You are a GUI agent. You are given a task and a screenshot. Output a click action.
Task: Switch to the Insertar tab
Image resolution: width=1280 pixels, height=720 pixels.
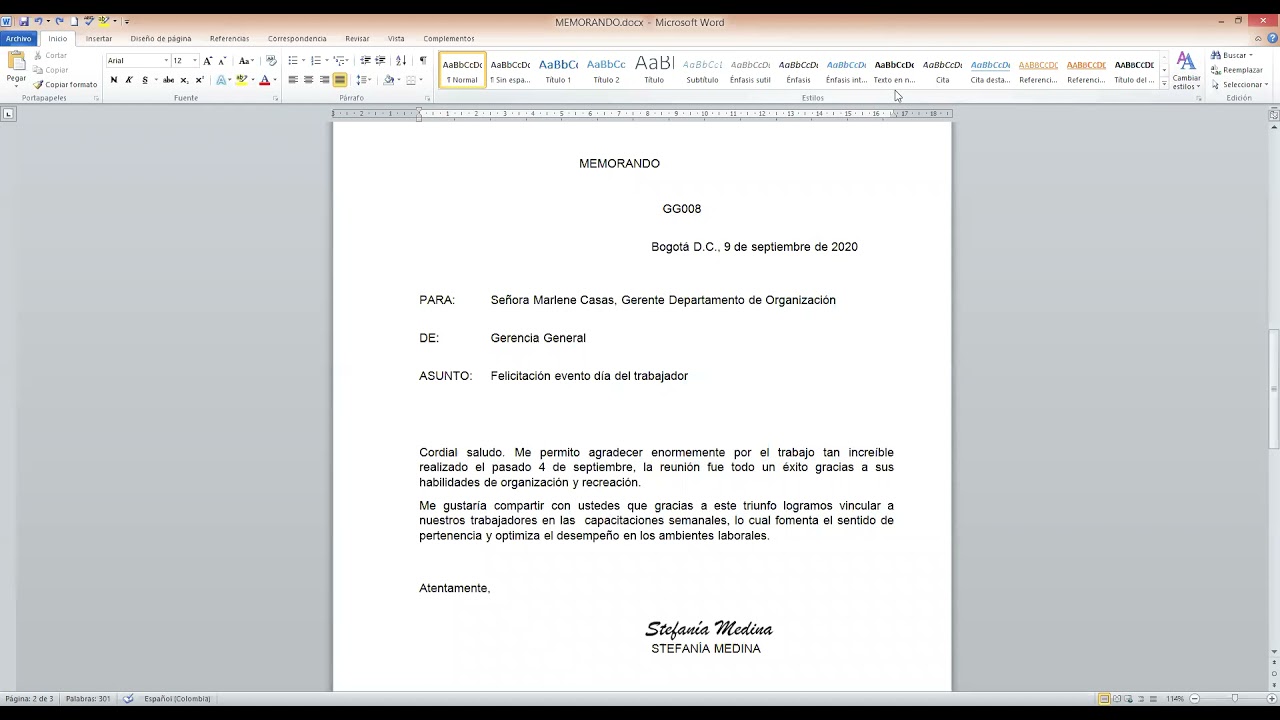[99, 39]
